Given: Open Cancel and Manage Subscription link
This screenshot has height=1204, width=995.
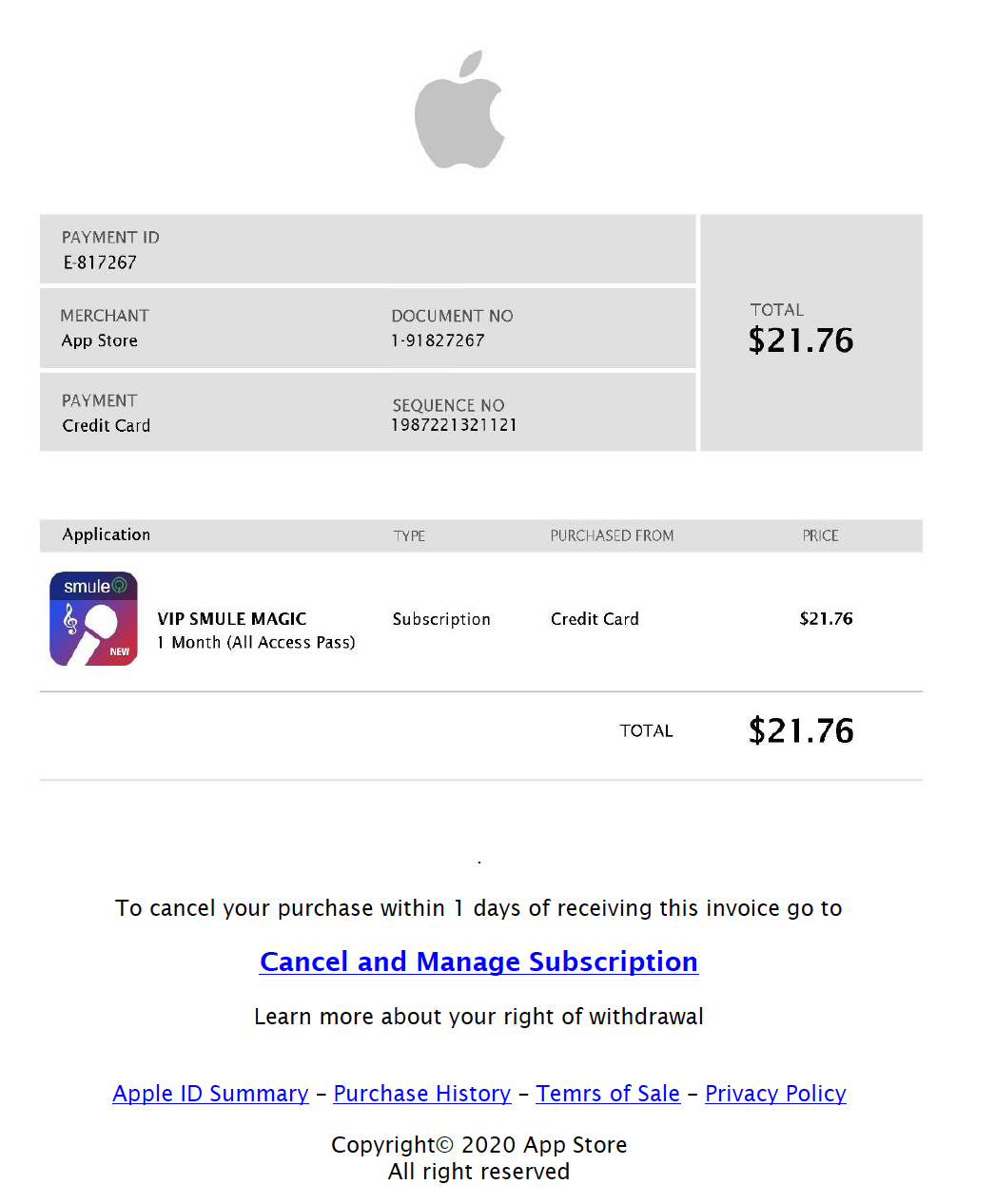Looking at the screenshot, I should click(478, 961).
